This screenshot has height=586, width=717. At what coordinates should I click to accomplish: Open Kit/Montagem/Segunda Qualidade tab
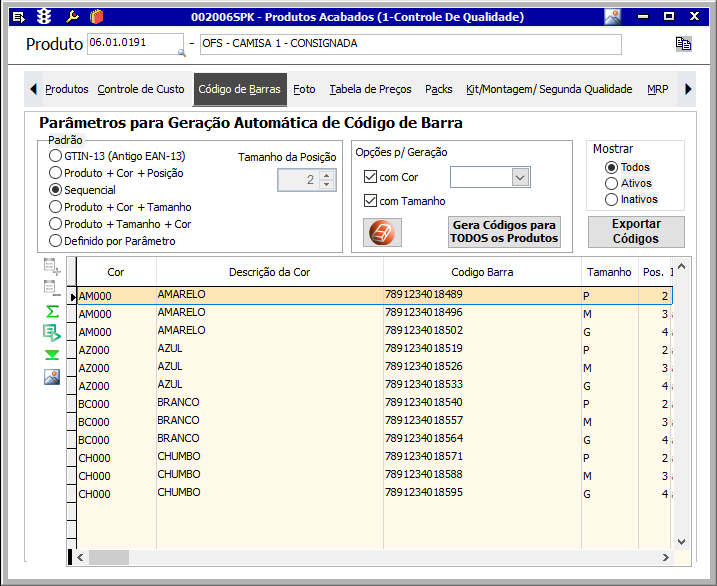click(x=549, y=89)
